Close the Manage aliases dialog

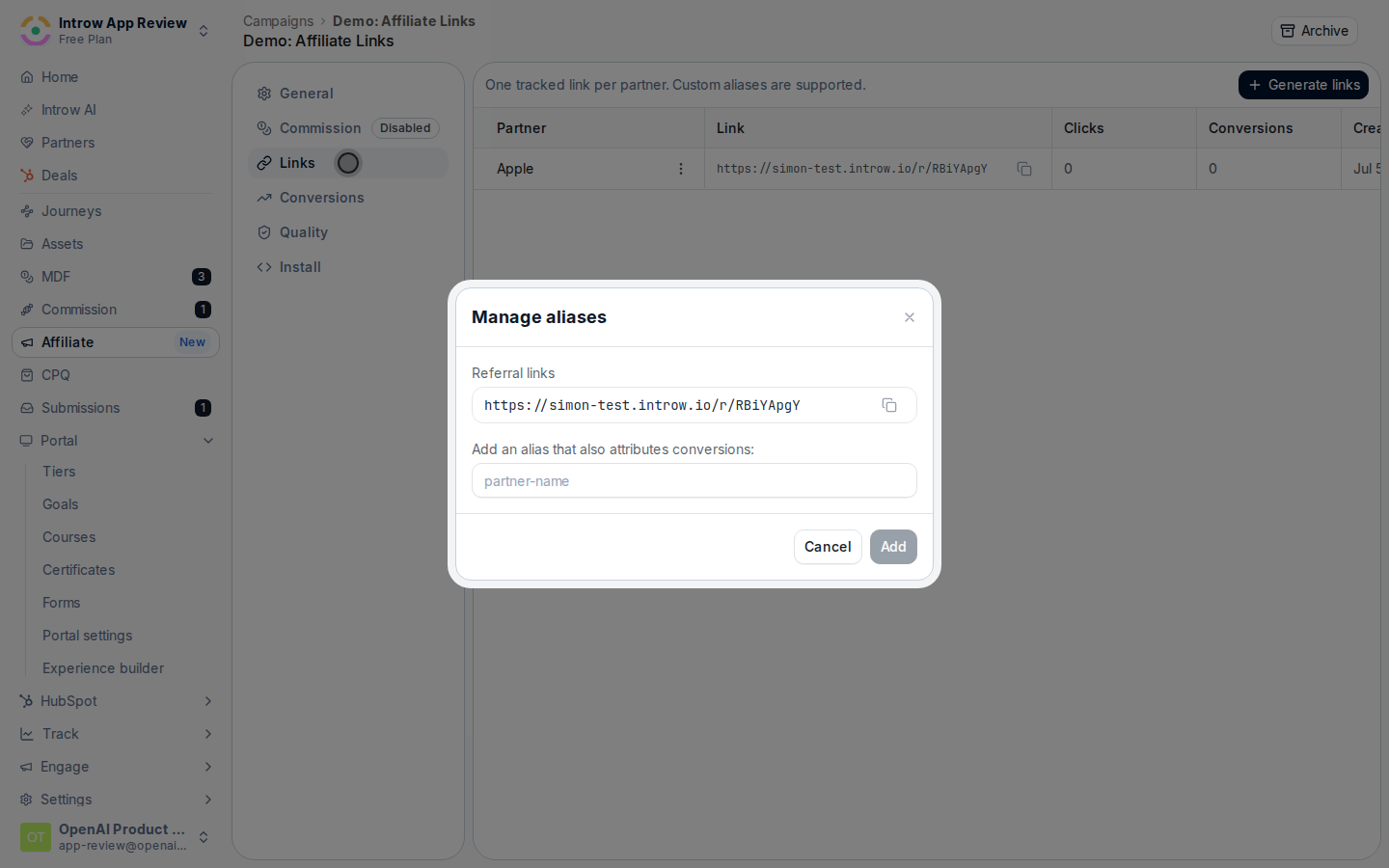[910, 317]
